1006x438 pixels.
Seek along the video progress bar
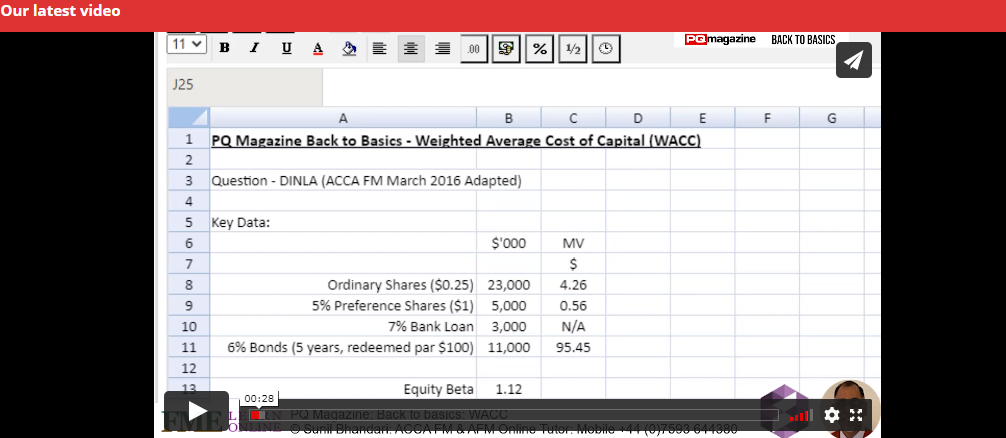click(x=514, y=416)
